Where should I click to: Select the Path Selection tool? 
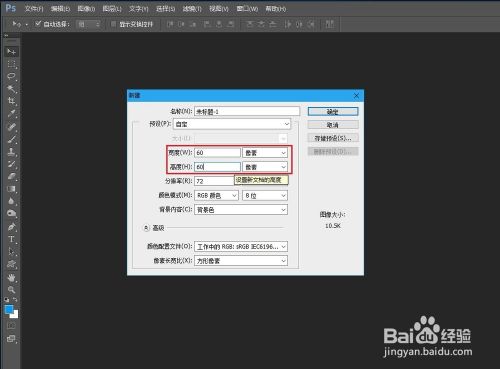11,252
